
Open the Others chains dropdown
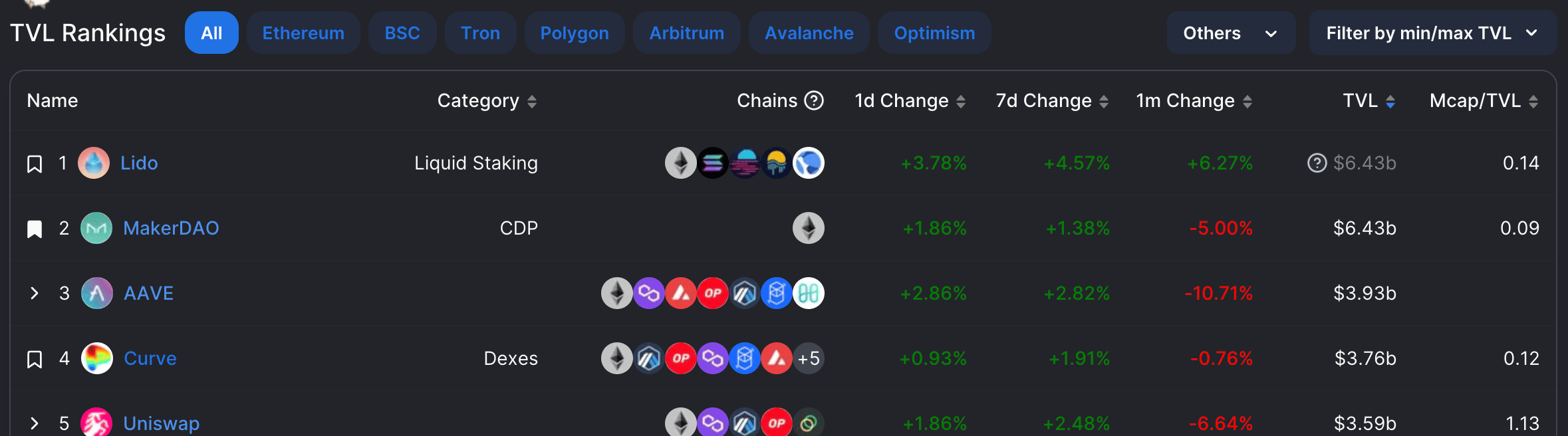pos(1231,33)
